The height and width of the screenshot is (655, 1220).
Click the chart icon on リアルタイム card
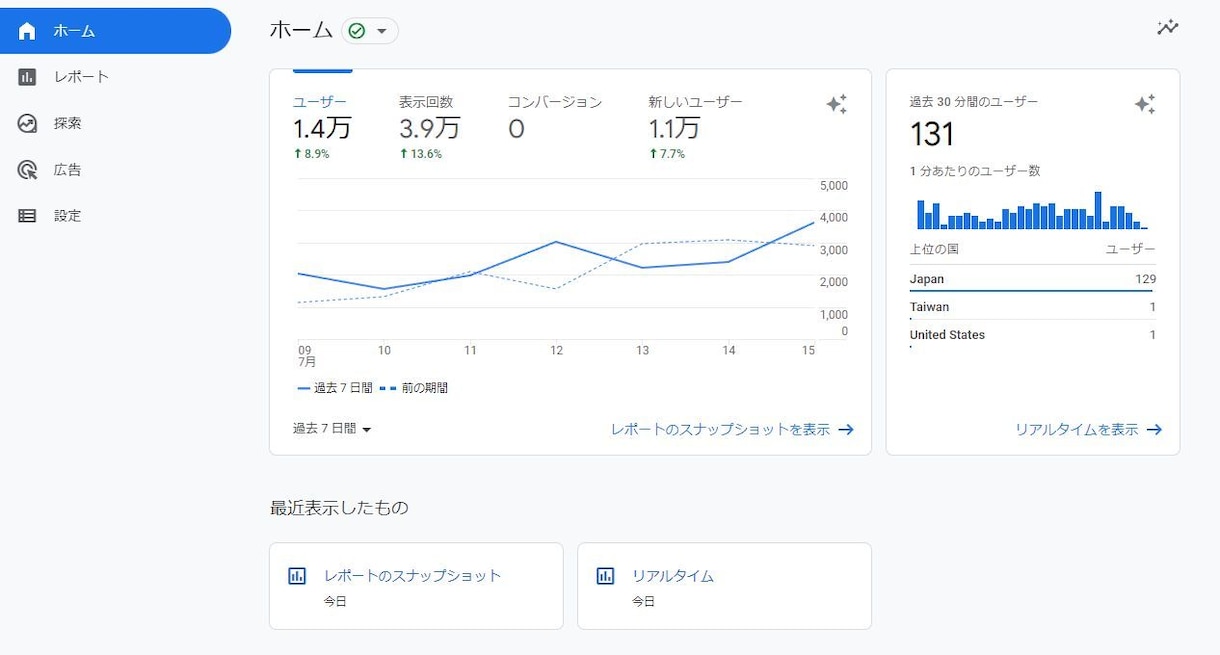[x=605, y=576]
